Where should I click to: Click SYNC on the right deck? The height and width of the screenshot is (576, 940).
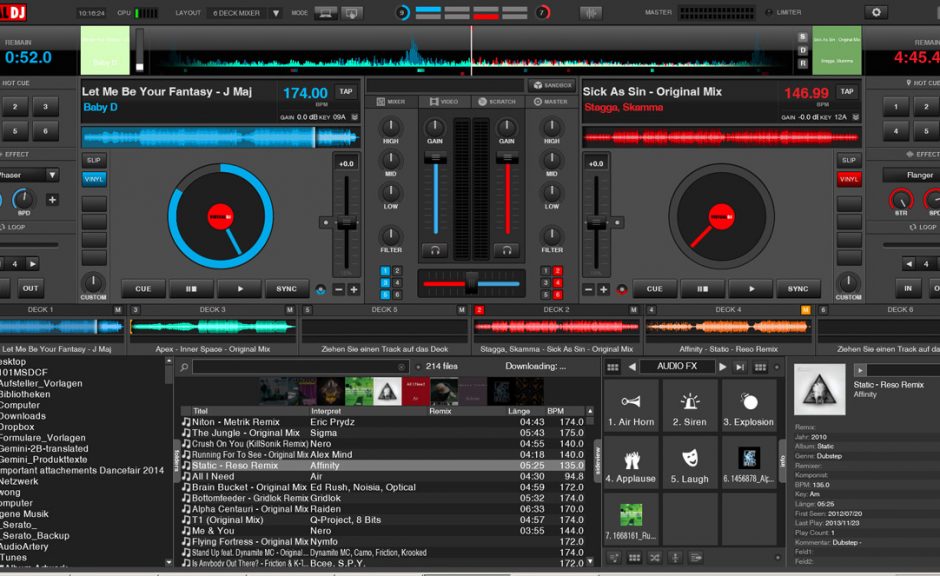pyautogui.click(x=799, y=288)
